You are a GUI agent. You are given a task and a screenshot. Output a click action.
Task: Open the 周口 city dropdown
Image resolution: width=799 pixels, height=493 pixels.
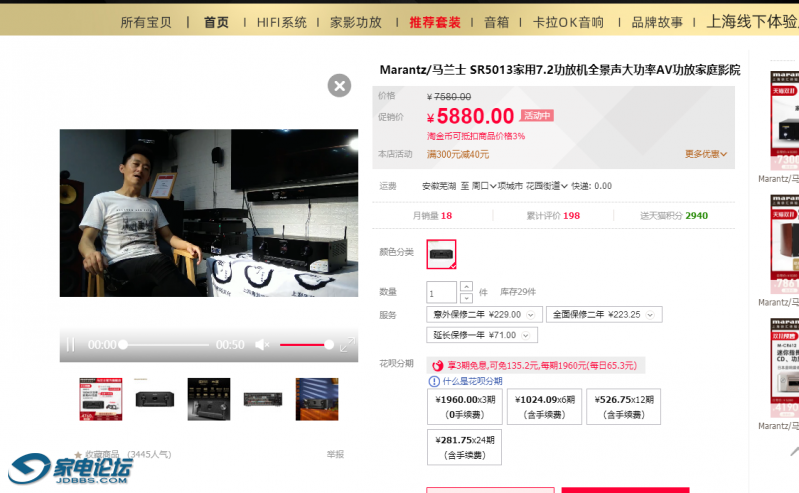[x=484, y=186]
